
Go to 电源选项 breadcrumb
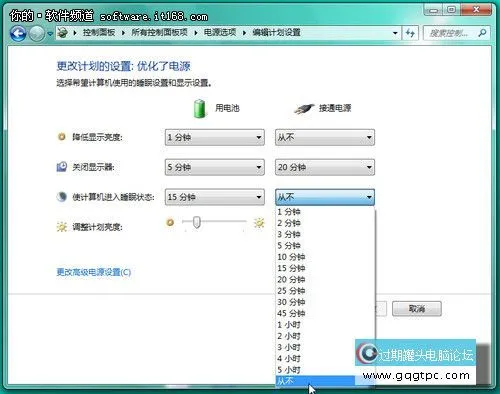[x=220, y=32]
